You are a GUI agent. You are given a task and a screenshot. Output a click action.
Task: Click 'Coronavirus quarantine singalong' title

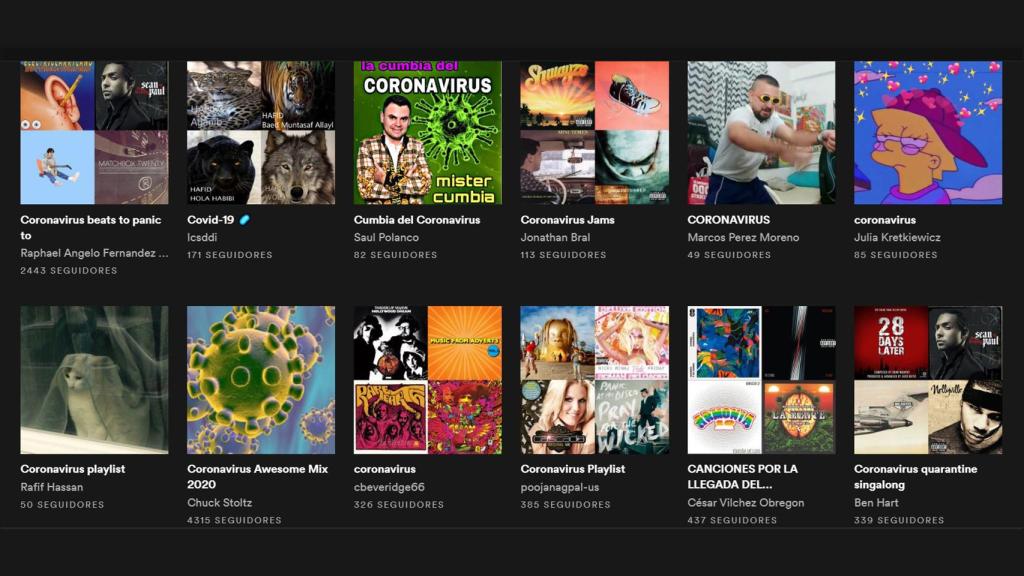(916, 477)
